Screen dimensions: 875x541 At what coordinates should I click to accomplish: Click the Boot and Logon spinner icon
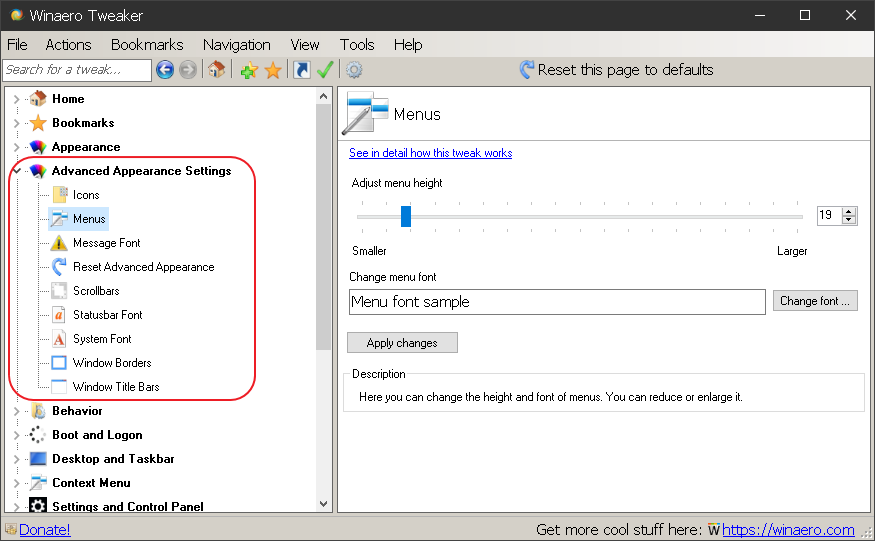click(x=38, y=435)
